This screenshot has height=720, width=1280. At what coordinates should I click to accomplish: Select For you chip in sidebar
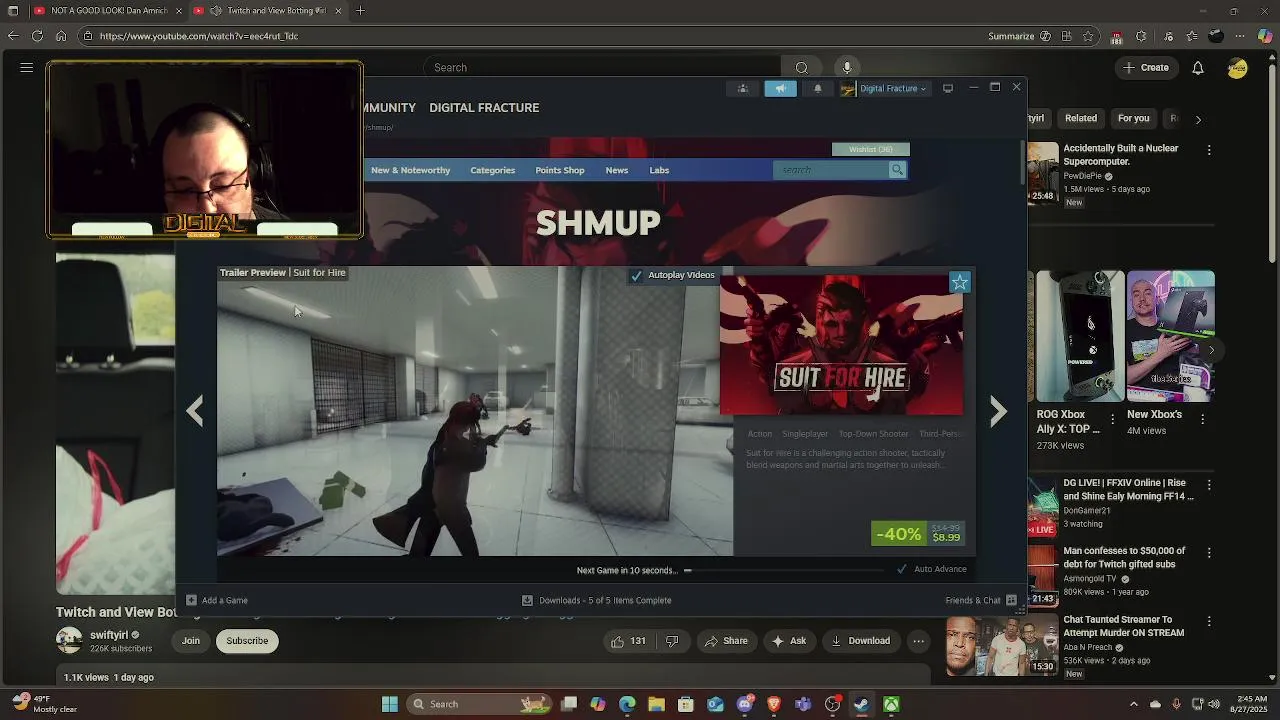pyautogui.click(x=1133, y=118)
